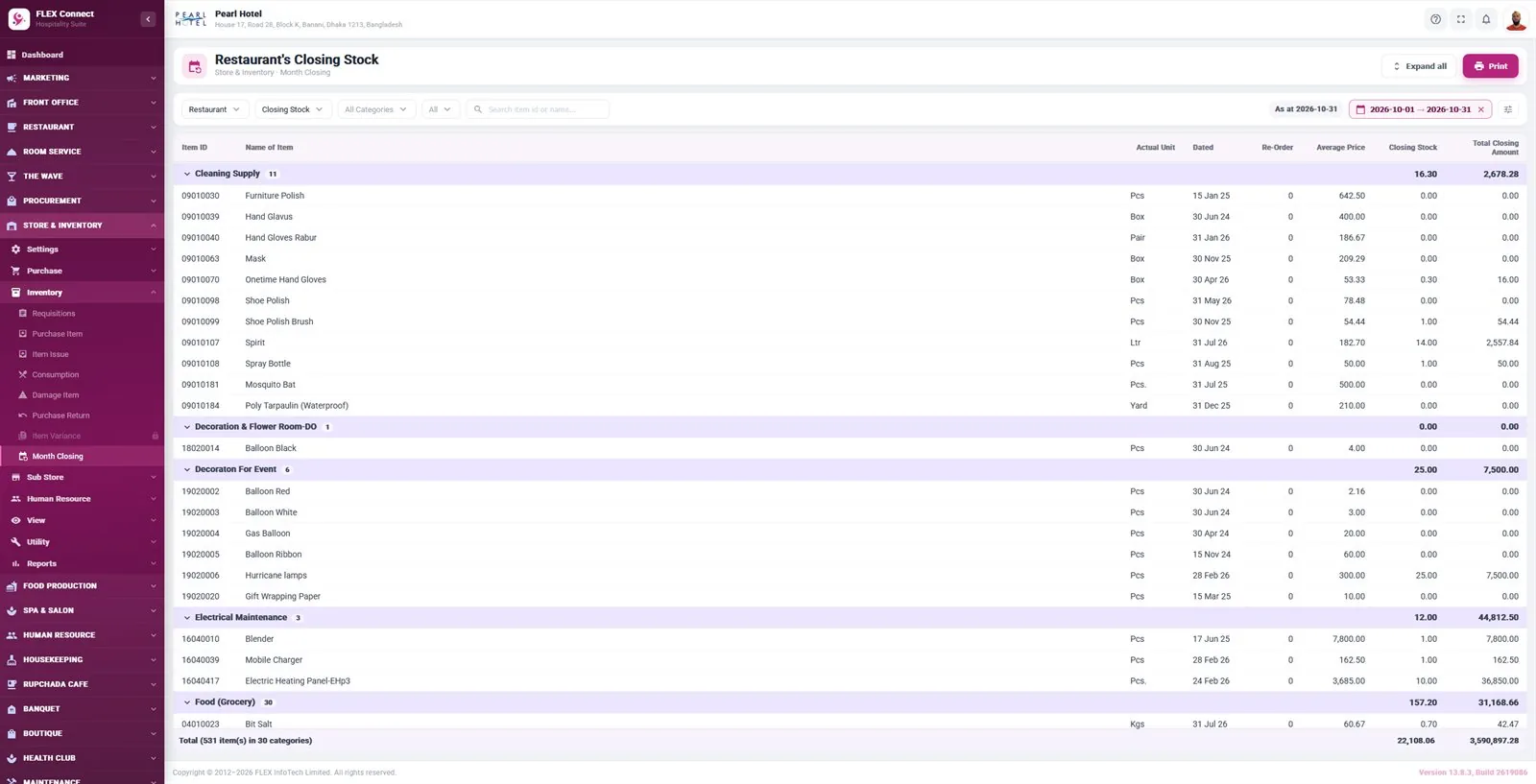The height and width of the screenshot is (784, 1536).
Task: Open the user profile avatar
Action: point(1516,19)
